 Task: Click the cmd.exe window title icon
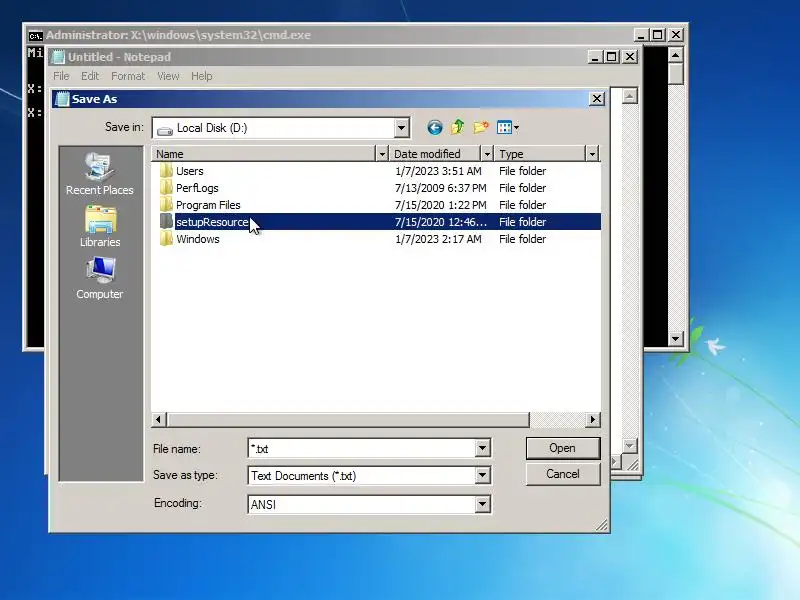coord(35,36)
